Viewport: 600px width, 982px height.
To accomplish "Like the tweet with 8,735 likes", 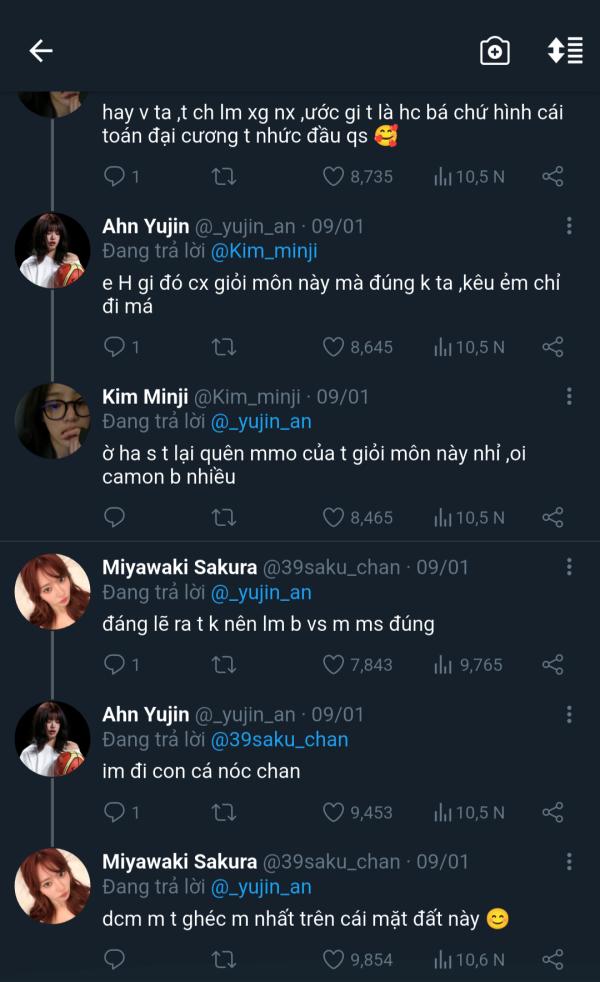I will [333, 176].
